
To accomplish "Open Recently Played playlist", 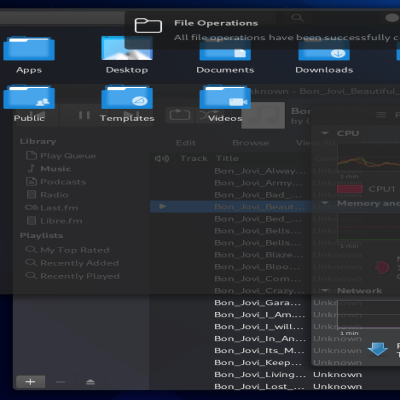I will tap(73, 276).
